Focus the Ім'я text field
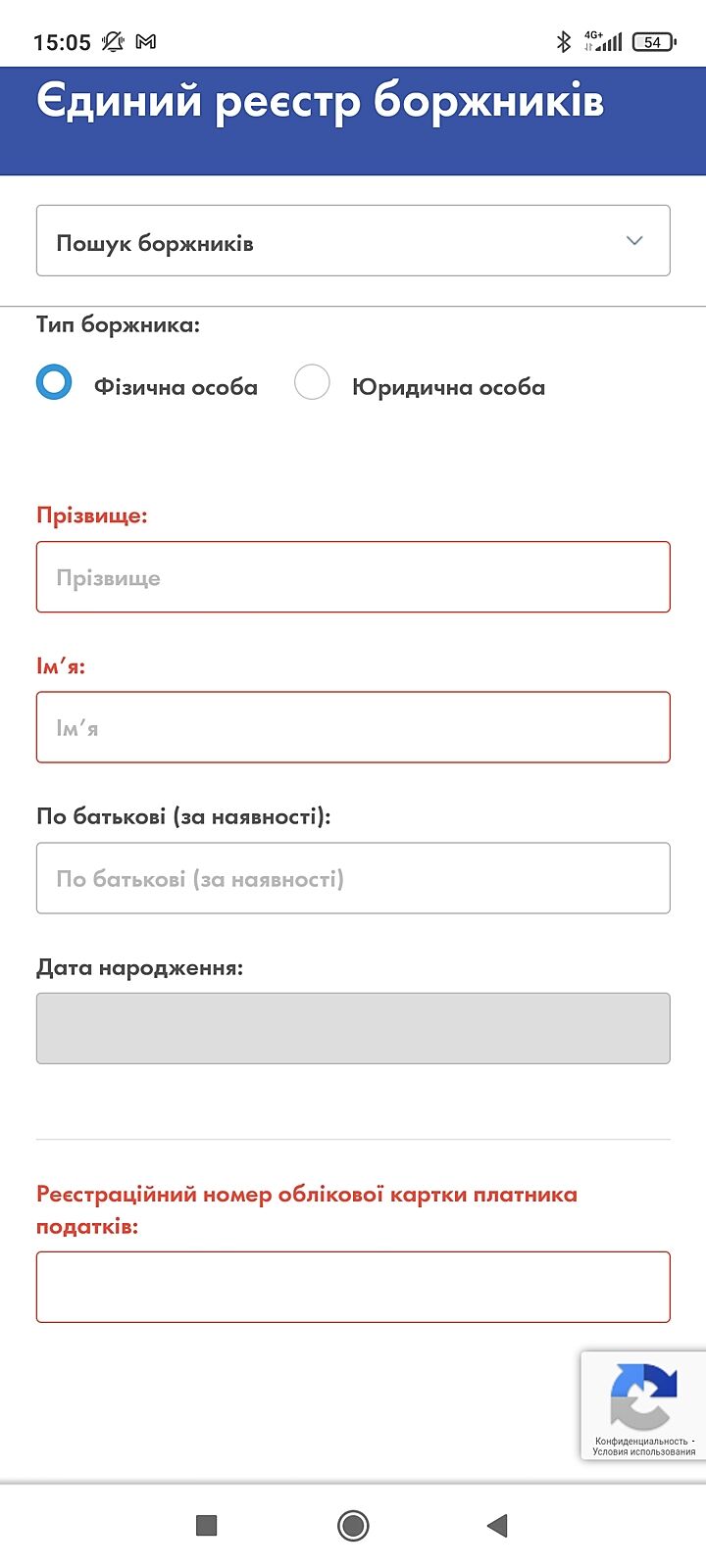Screen dimensions: 706x1568 click(353, 727)
